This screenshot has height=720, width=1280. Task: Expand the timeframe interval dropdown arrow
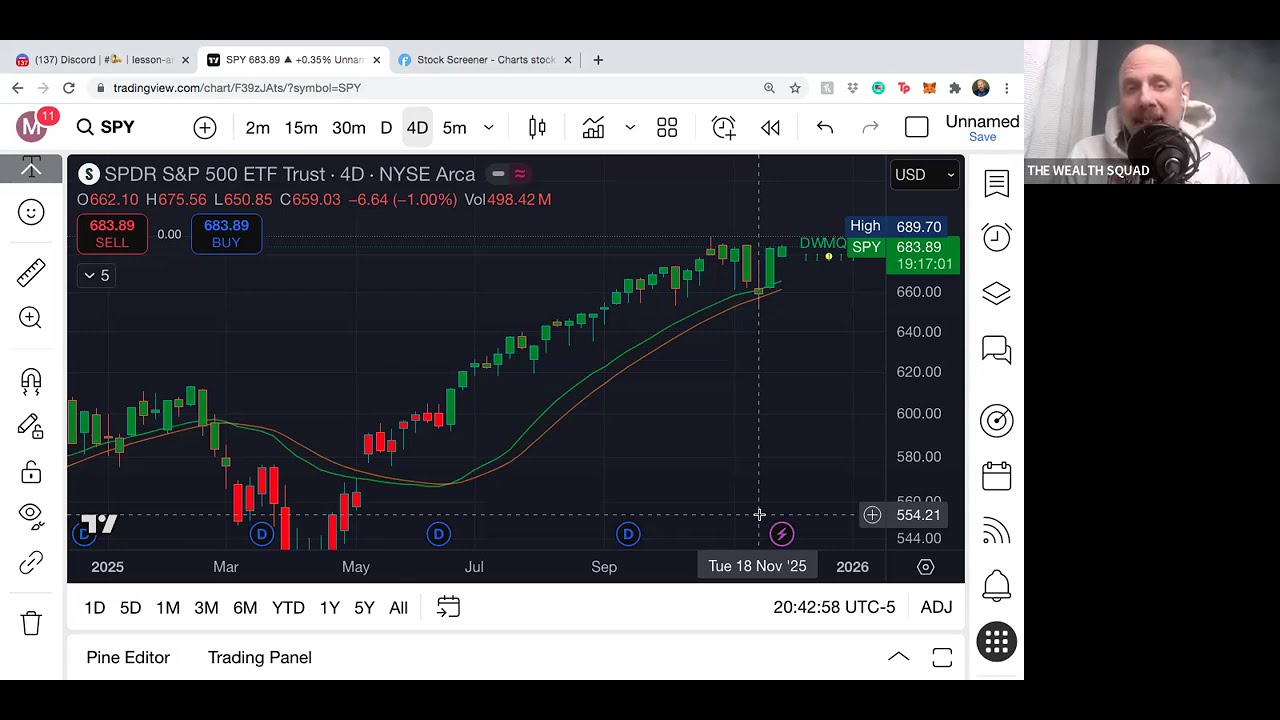click(x=489, y=128)
